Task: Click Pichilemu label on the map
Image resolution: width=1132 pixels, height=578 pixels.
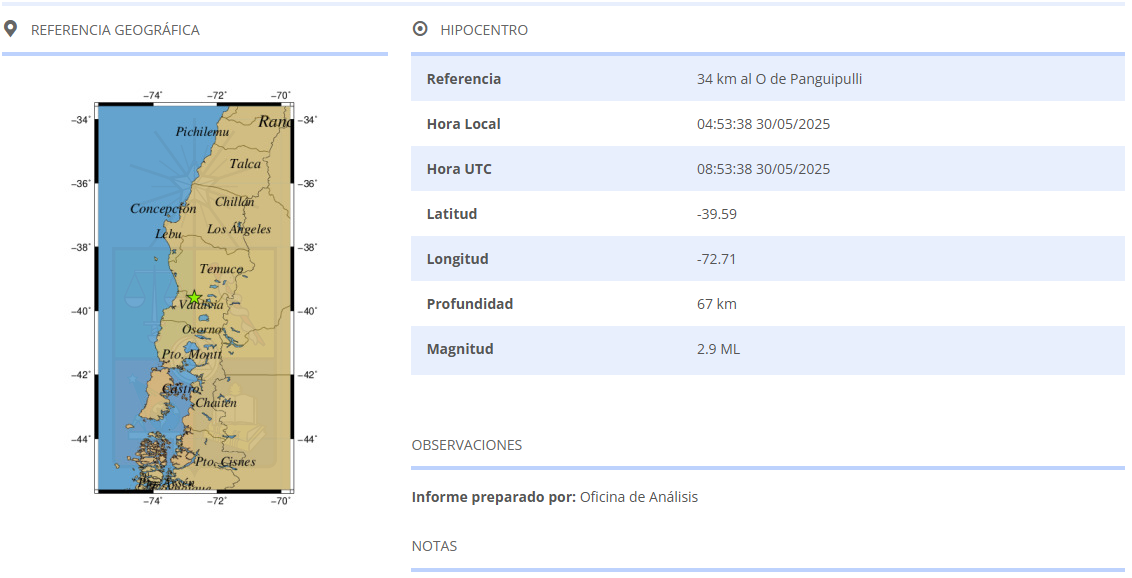Action: (202, 131)
